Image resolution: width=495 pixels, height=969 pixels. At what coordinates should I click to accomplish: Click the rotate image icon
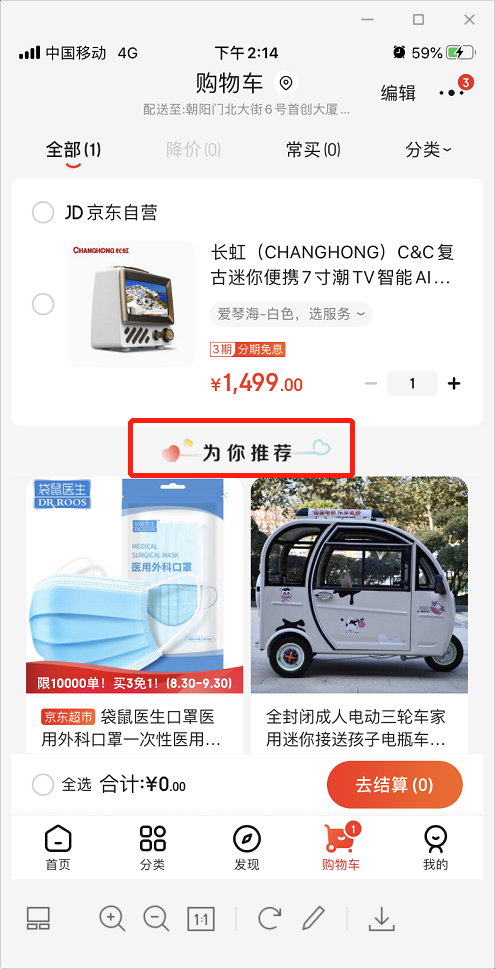tap(269, 918)
